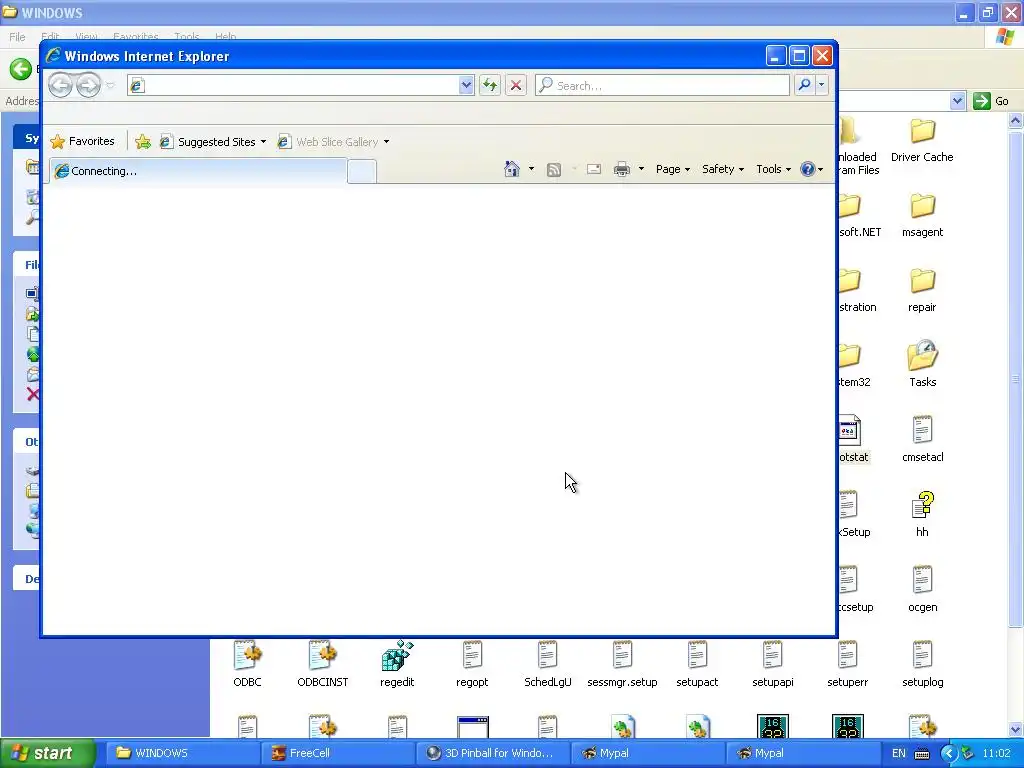1024x768 pixels.
Task: Expand the Suggested Sites dropdown arrow
Action: 263,142
